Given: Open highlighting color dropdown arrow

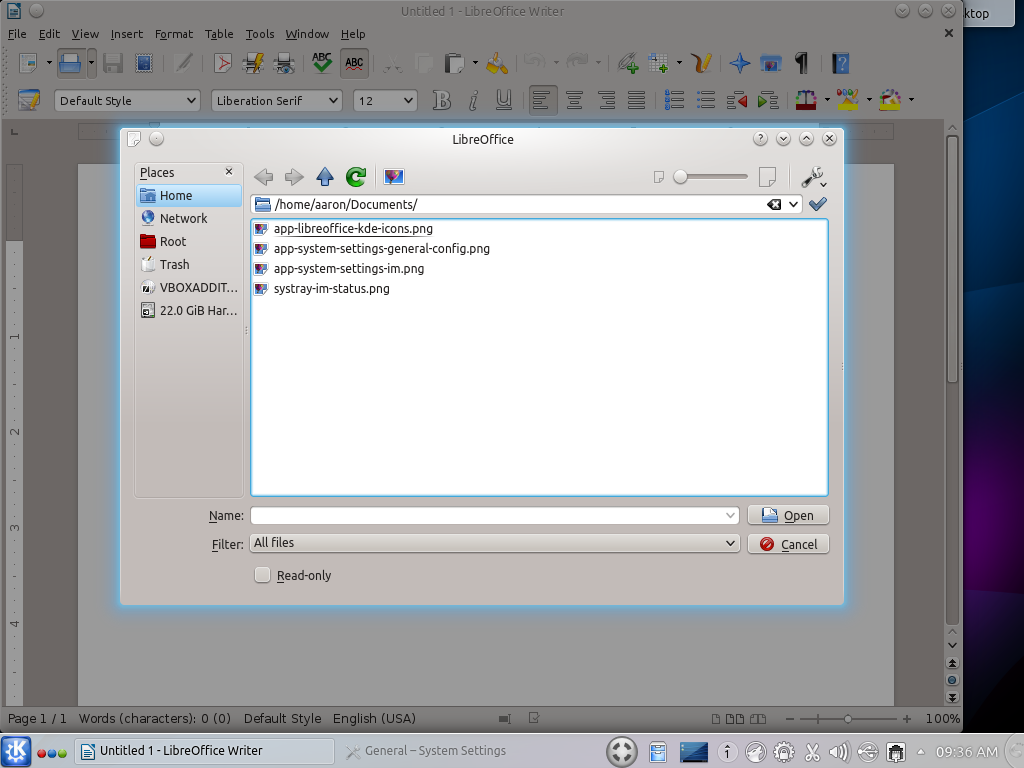Looking at the screenshot, I should pyautogui.click(x=869, y=100).
